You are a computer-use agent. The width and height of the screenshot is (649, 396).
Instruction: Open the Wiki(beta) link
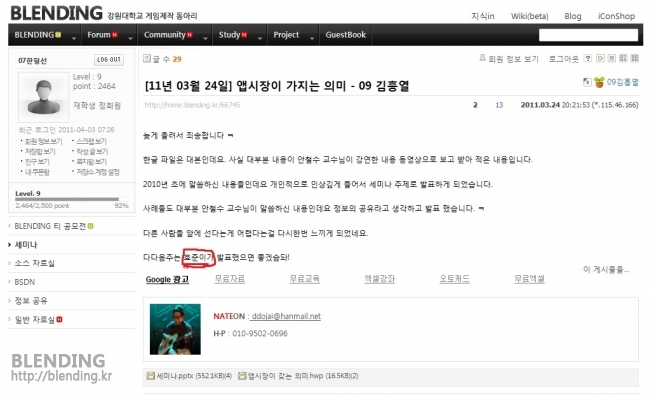click(529, 16)
